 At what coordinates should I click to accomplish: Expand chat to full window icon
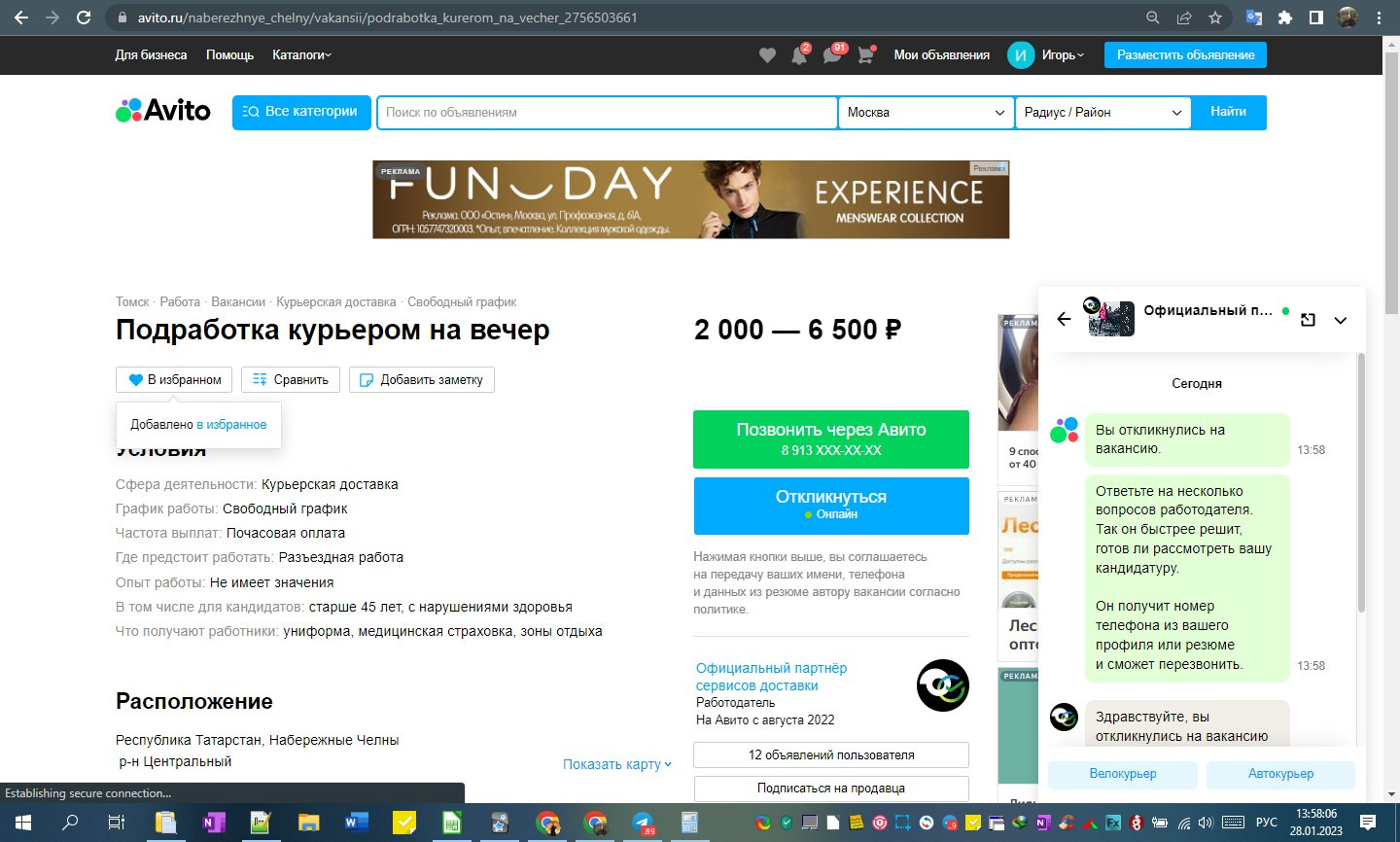point(1308,320)
